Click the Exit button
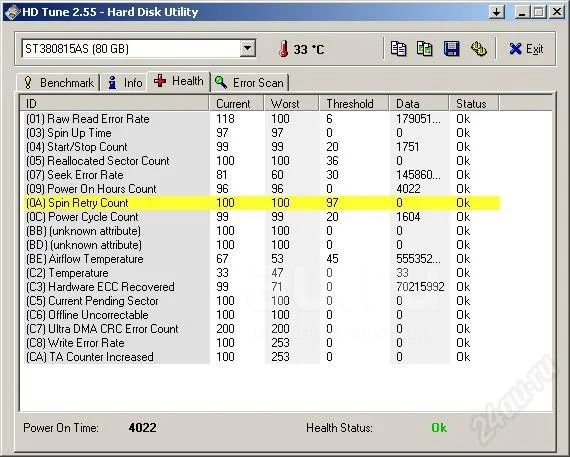 [526, 49]
